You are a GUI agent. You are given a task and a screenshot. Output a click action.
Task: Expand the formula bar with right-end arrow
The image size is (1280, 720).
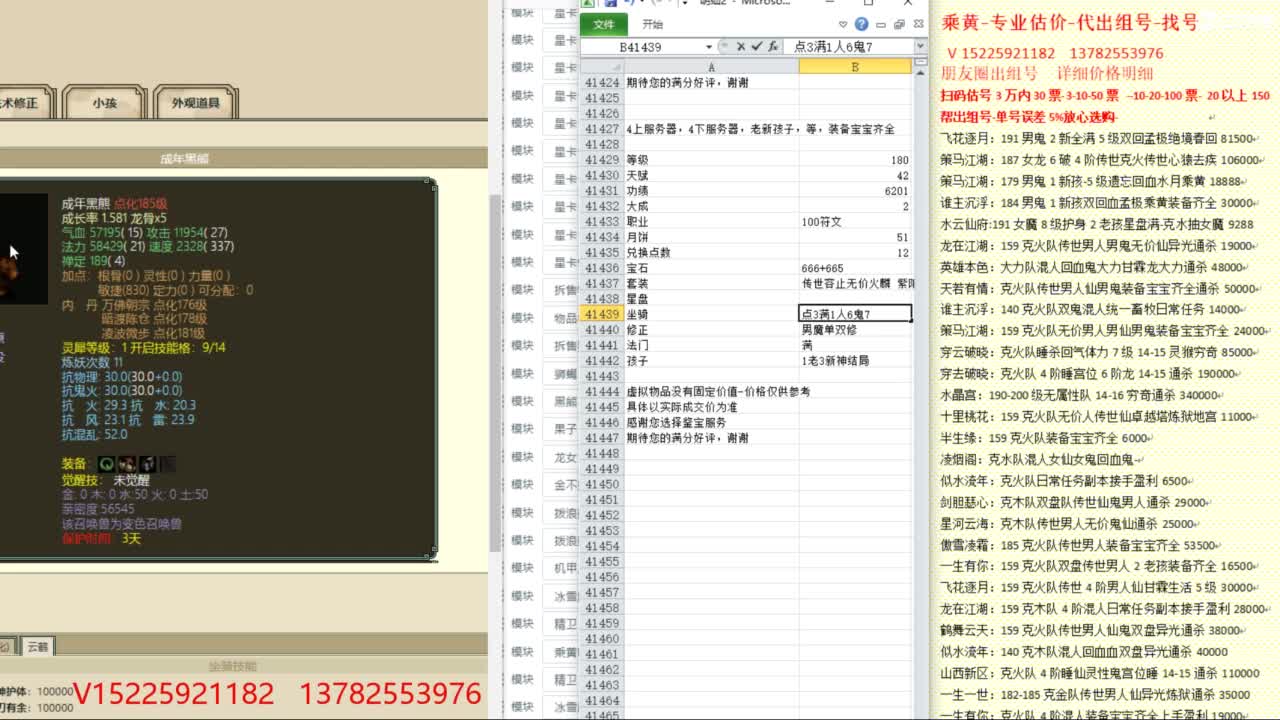click(920, 47)
